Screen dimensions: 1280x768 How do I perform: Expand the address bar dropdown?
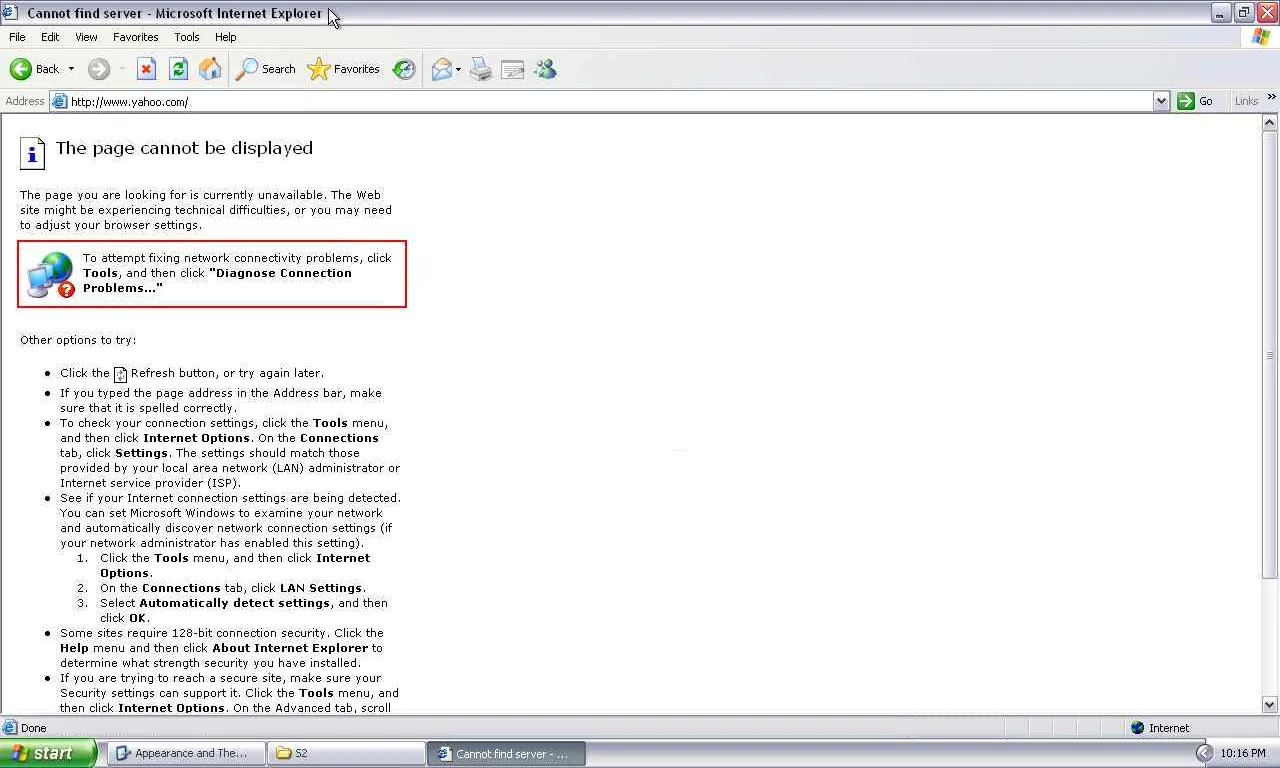click(x=1161, y=101)
